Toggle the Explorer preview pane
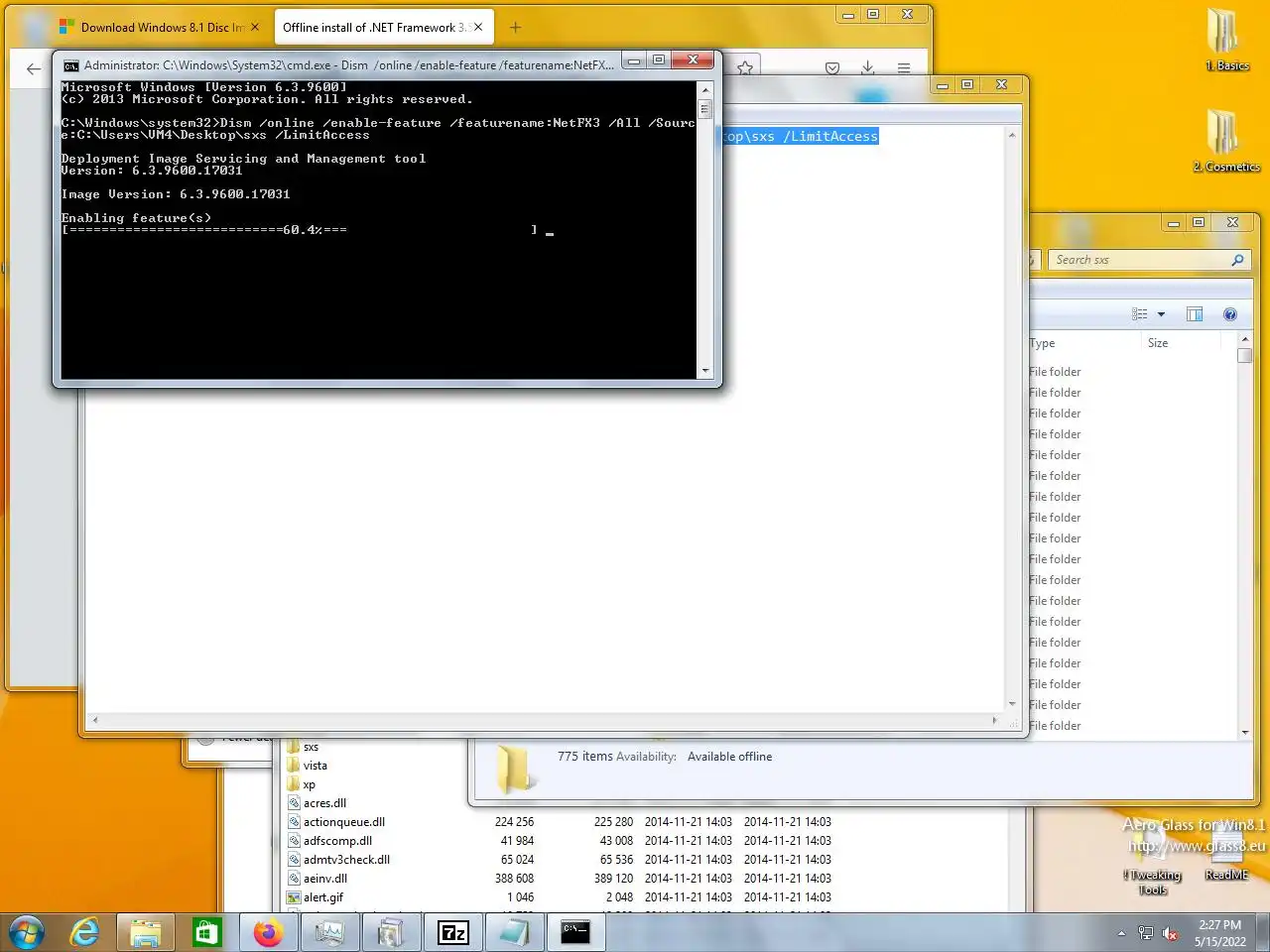Screen dimensions: 1270x952 (x=1195, y=314)
